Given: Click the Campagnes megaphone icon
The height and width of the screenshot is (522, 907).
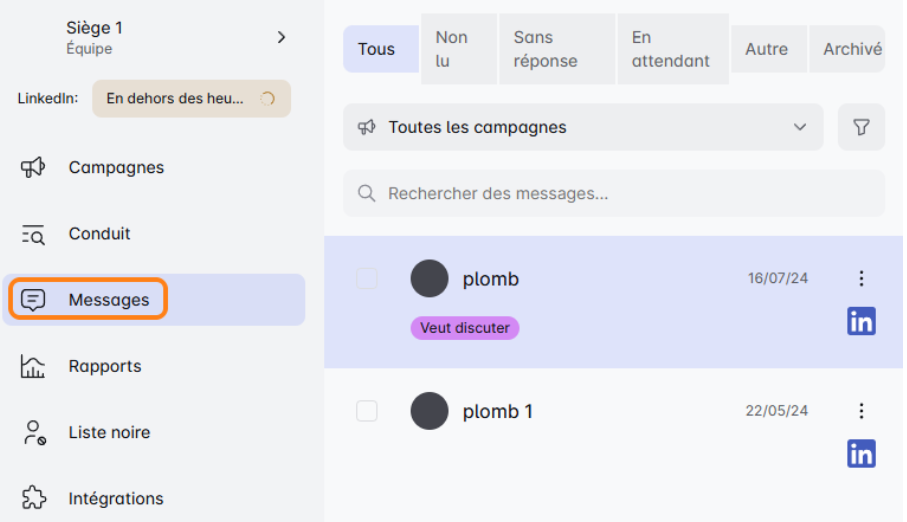Looking at the screenshot, I should point(33,167).
